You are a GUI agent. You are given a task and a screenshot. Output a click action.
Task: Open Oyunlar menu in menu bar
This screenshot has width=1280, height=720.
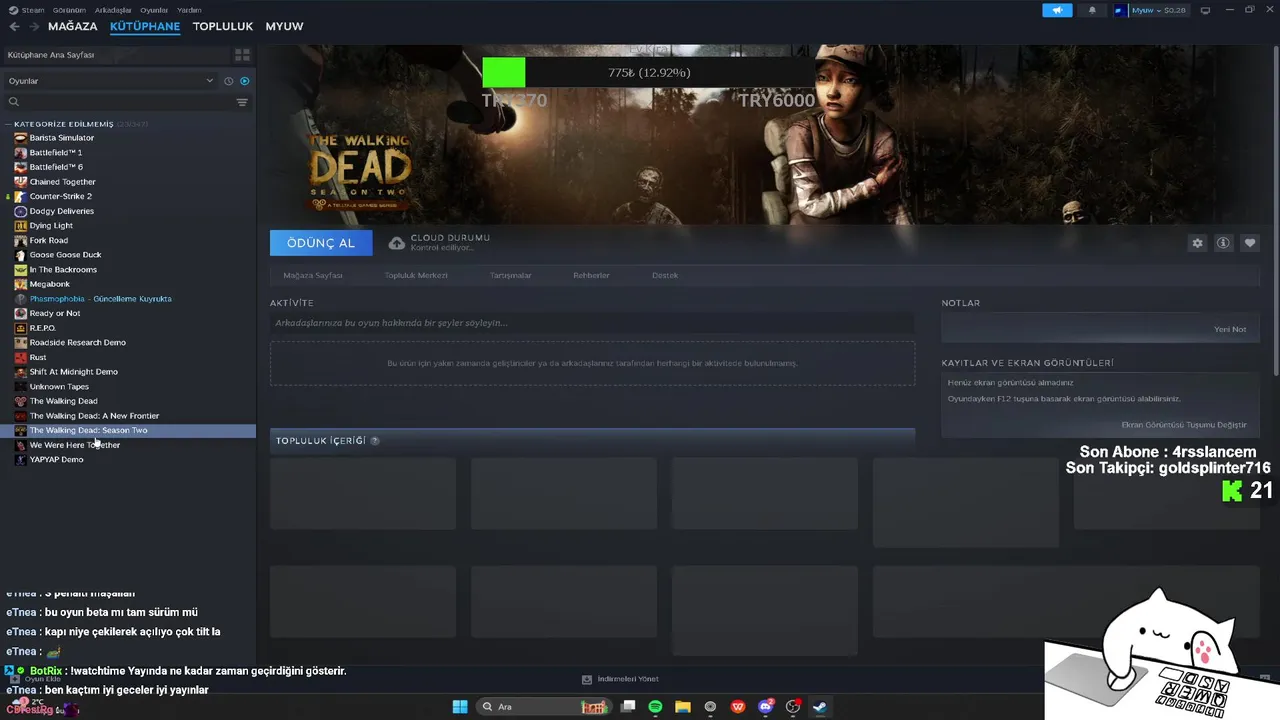154,10
